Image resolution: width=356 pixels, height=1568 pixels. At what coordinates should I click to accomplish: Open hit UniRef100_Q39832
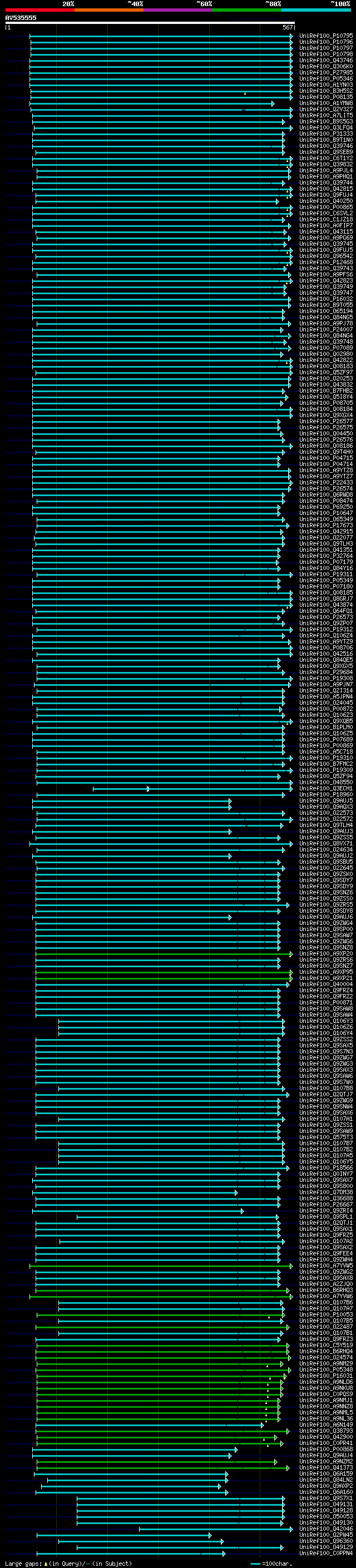click(325, 164)
